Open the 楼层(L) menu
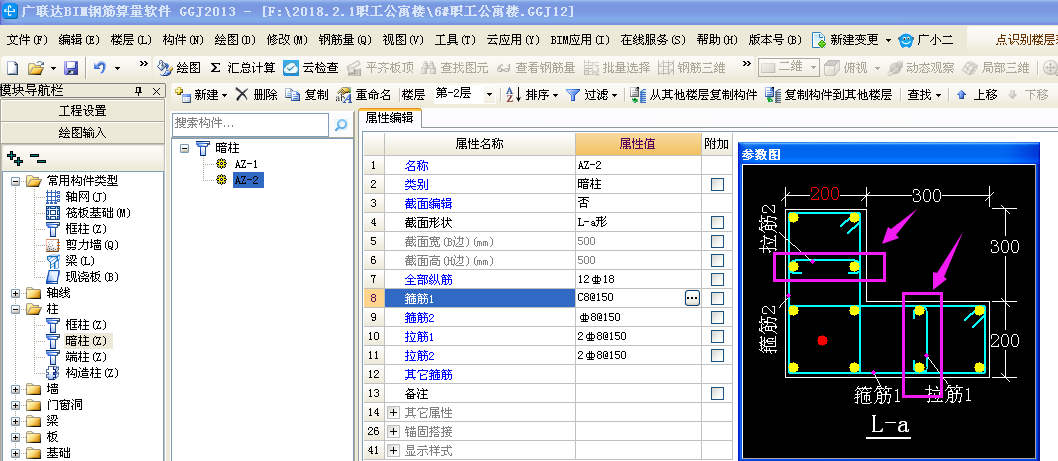Viewport: 1058px width, 461px height. [132, 40]
